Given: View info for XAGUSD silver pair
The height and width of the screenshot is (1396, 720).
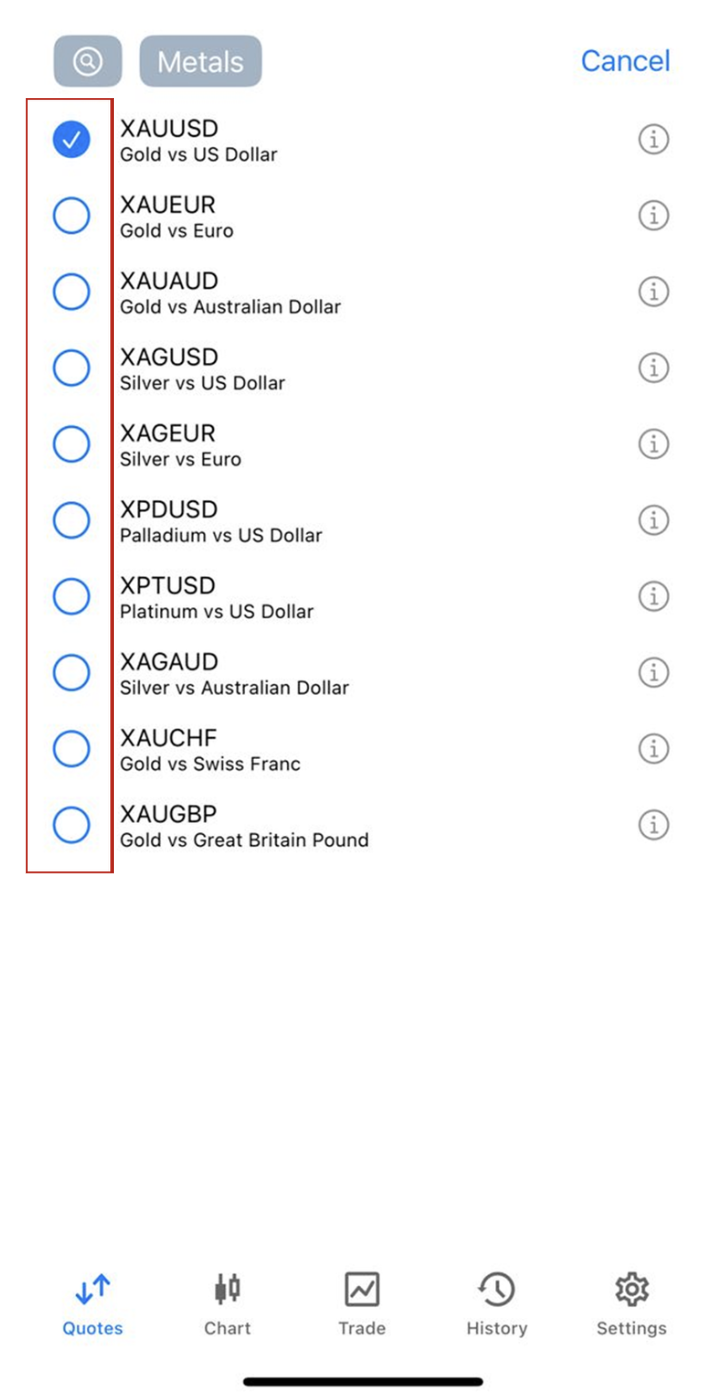Looking at the screenshot, I should [x=653, y=368].
